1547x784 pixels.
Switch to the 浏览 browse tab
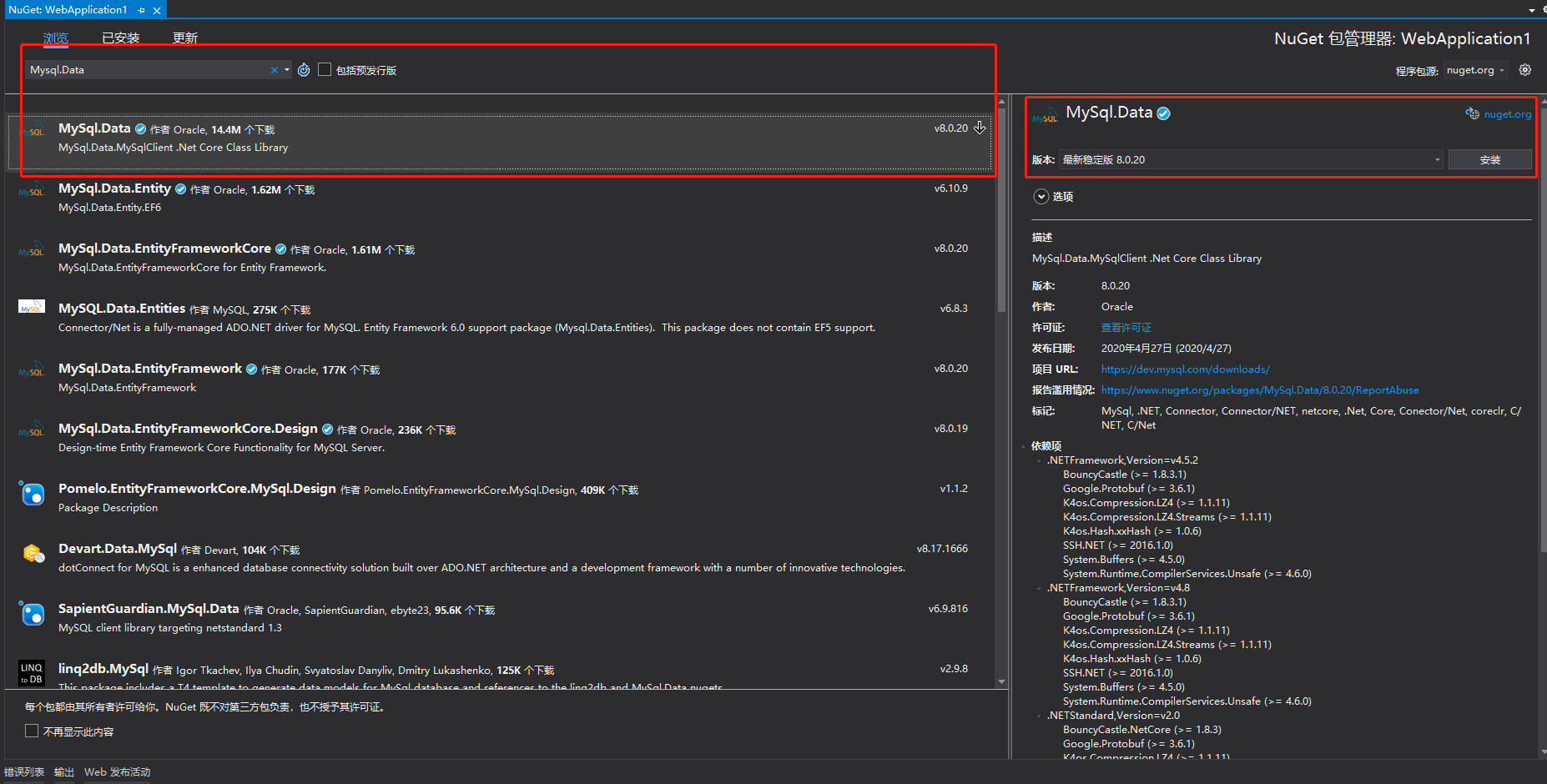pyautogui.click(x=56, y=38)
